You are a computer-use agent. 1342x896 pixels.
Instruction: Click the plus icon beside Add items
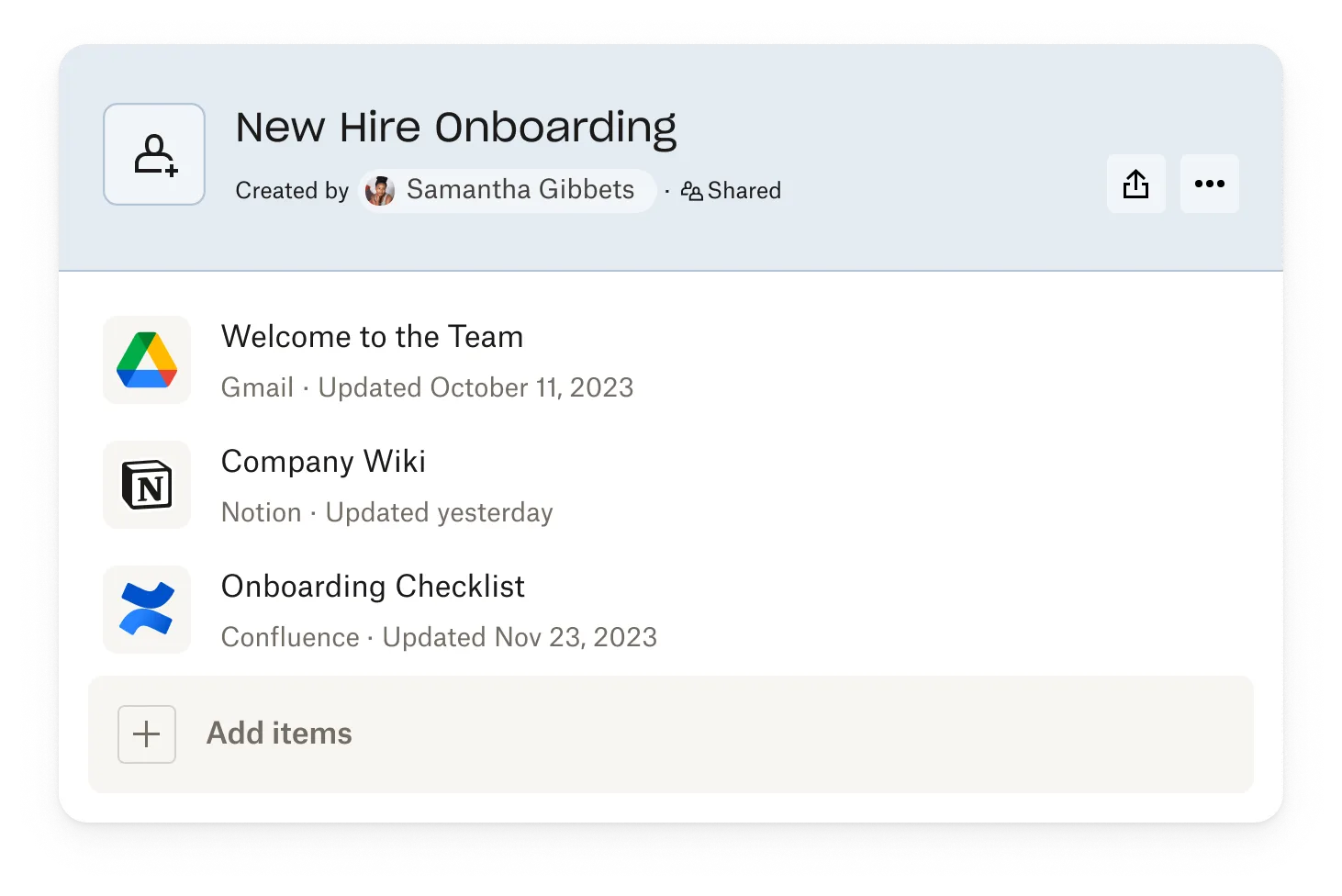[147, 734]
